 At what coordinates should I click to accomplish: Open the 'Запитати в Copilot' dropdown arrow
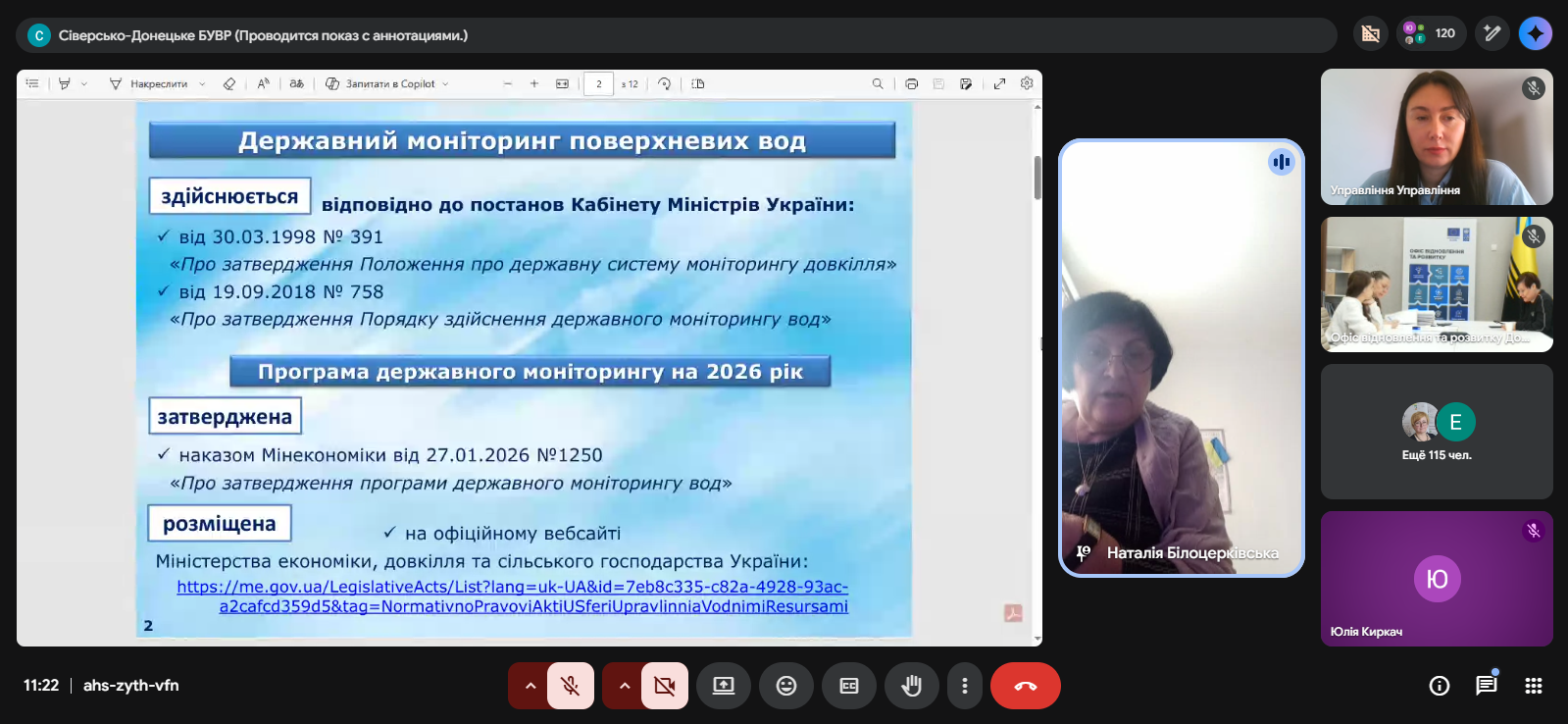click(x=446, y=84)
